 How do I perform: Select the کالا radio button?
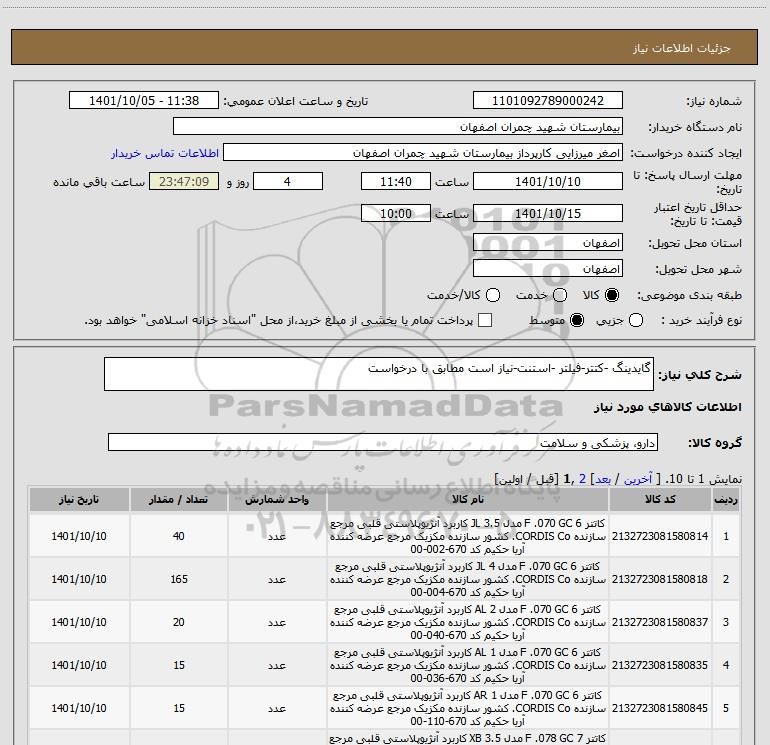(x=612, y=295)
